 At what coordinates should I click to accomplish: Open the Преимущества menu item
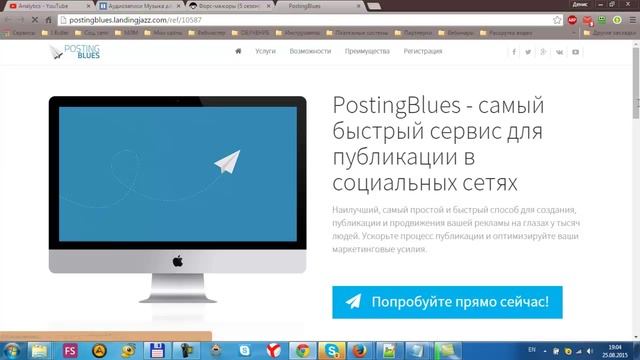click(367, 51)
